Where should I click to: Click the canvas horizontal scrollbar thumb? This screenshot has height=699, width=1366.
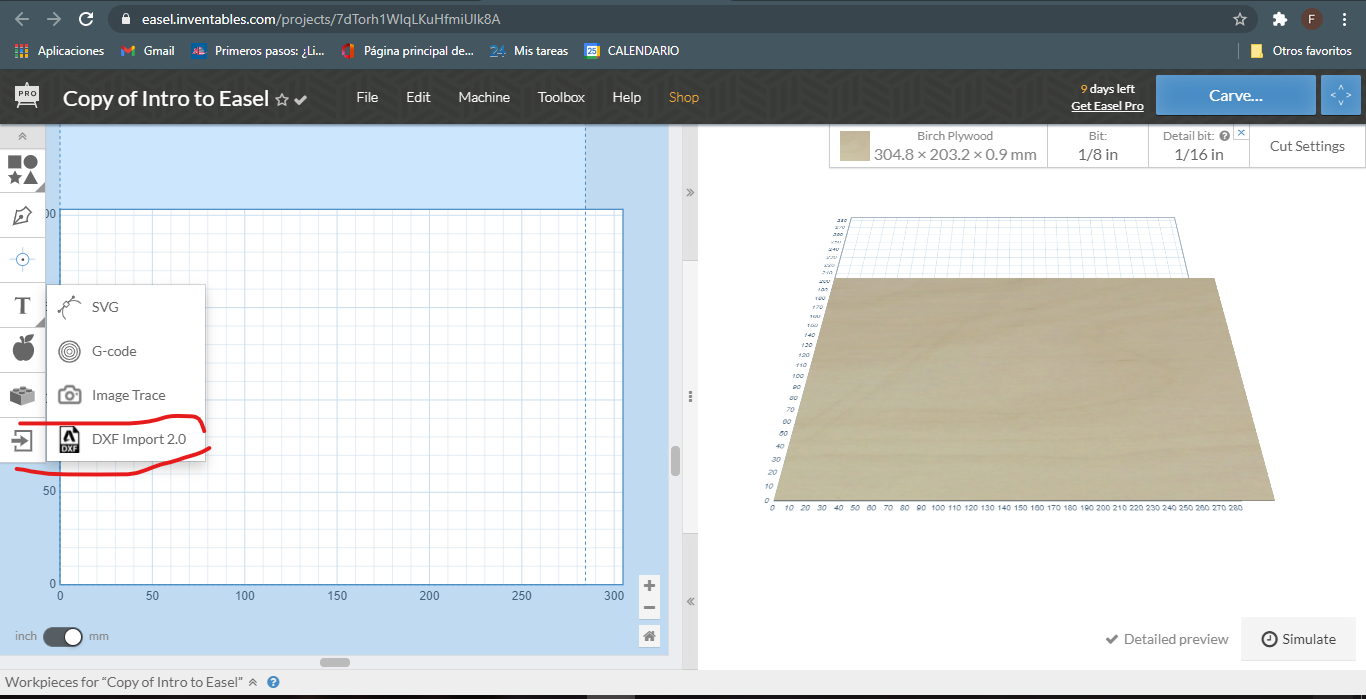click(335, 662)
